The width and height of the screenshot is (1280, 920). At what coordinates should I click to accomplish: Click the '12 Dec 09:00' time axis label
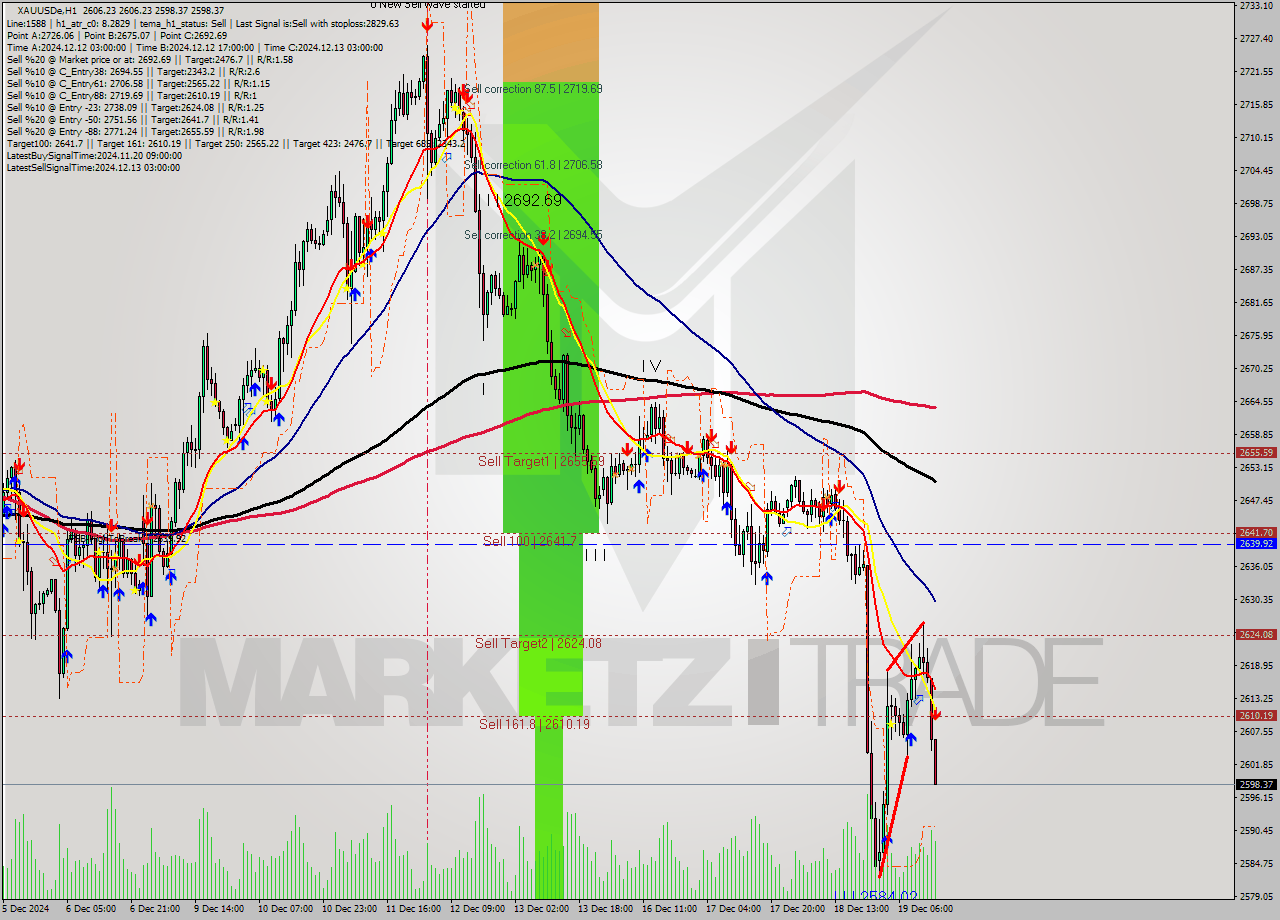click(477, 909)
